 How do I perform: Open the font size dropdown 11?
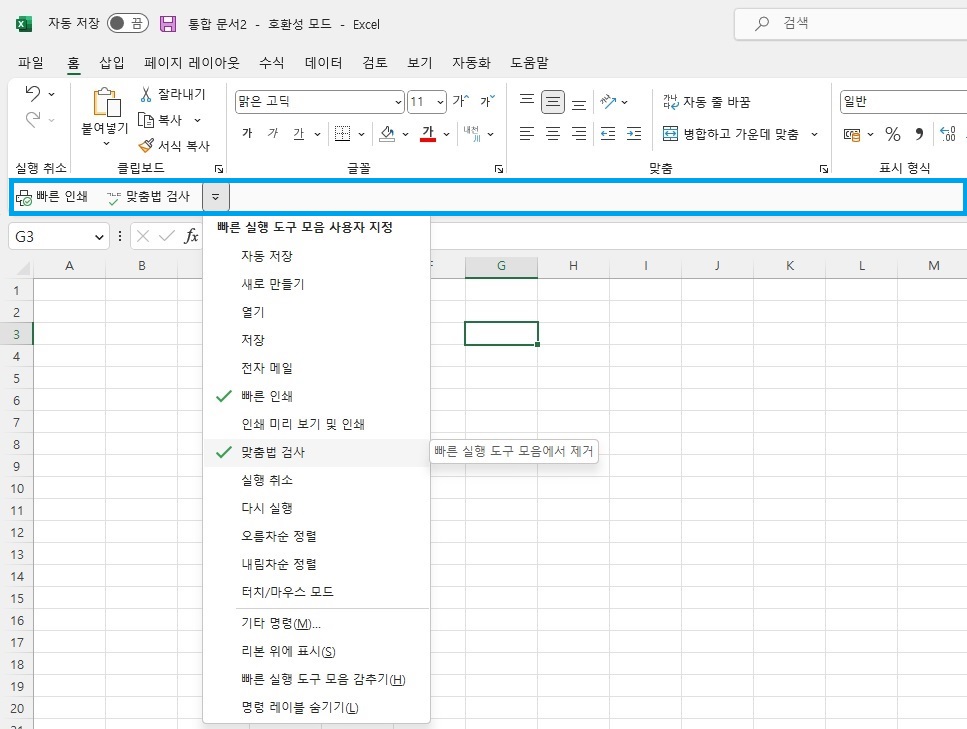point(440,102)
